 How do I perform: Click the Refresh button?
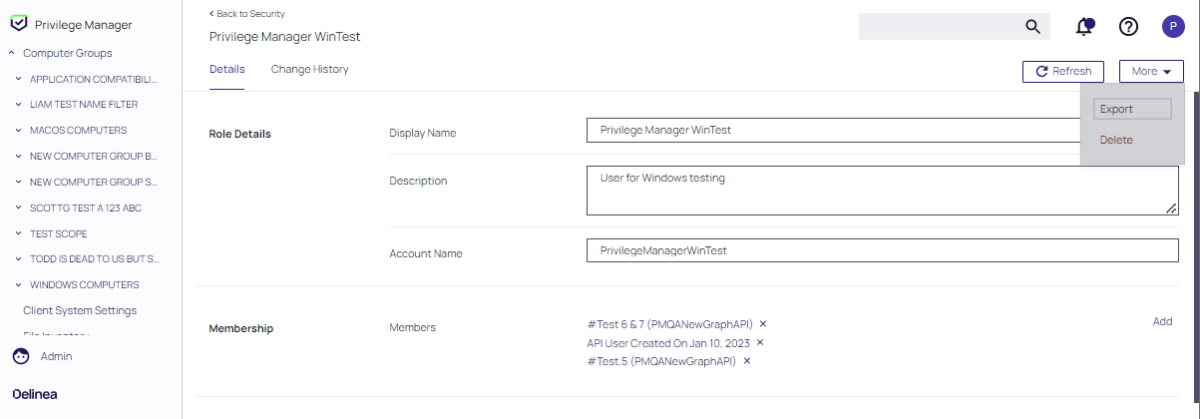1063,71
